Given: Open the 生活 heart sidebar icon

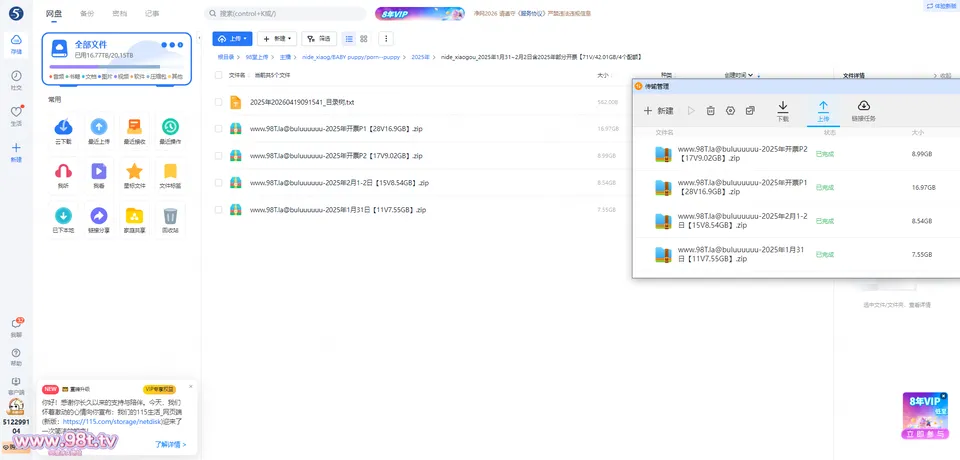Looking at the screenshot, I should click(17, 115).
